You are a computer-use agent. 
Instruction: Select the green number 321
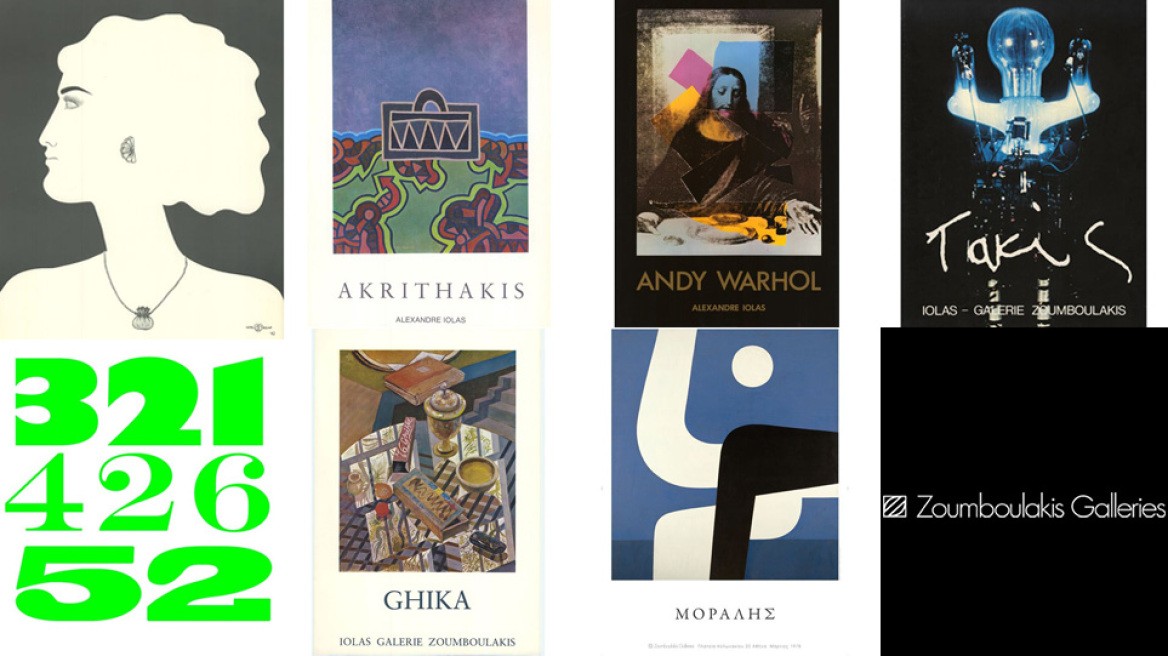click(139, 401)
